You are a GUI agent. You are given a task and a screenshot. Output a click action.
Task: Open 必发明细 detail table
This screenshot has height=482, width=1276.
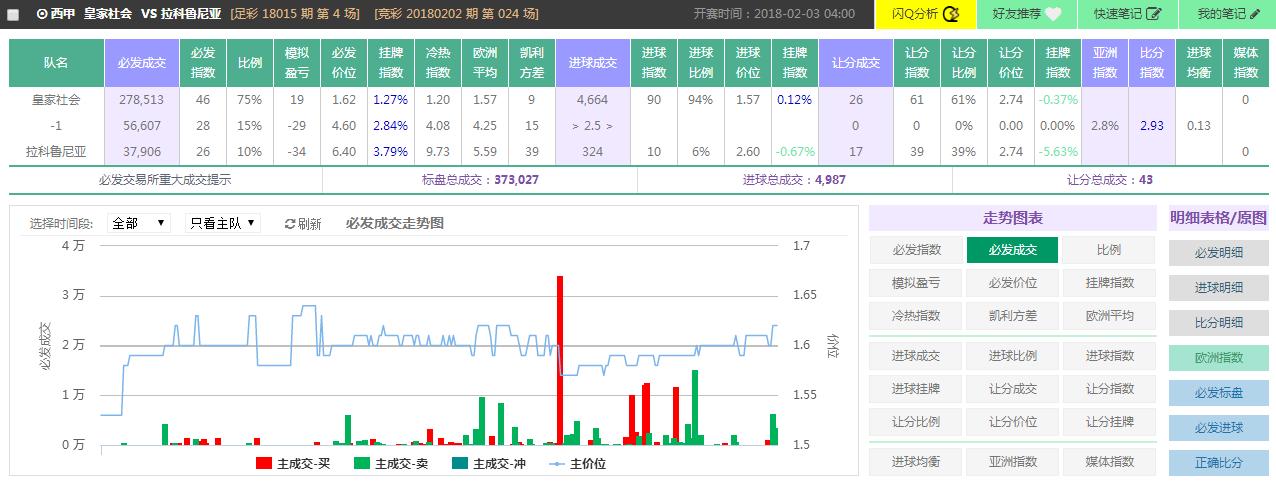pyautogui.click(x=1218, y=252)
